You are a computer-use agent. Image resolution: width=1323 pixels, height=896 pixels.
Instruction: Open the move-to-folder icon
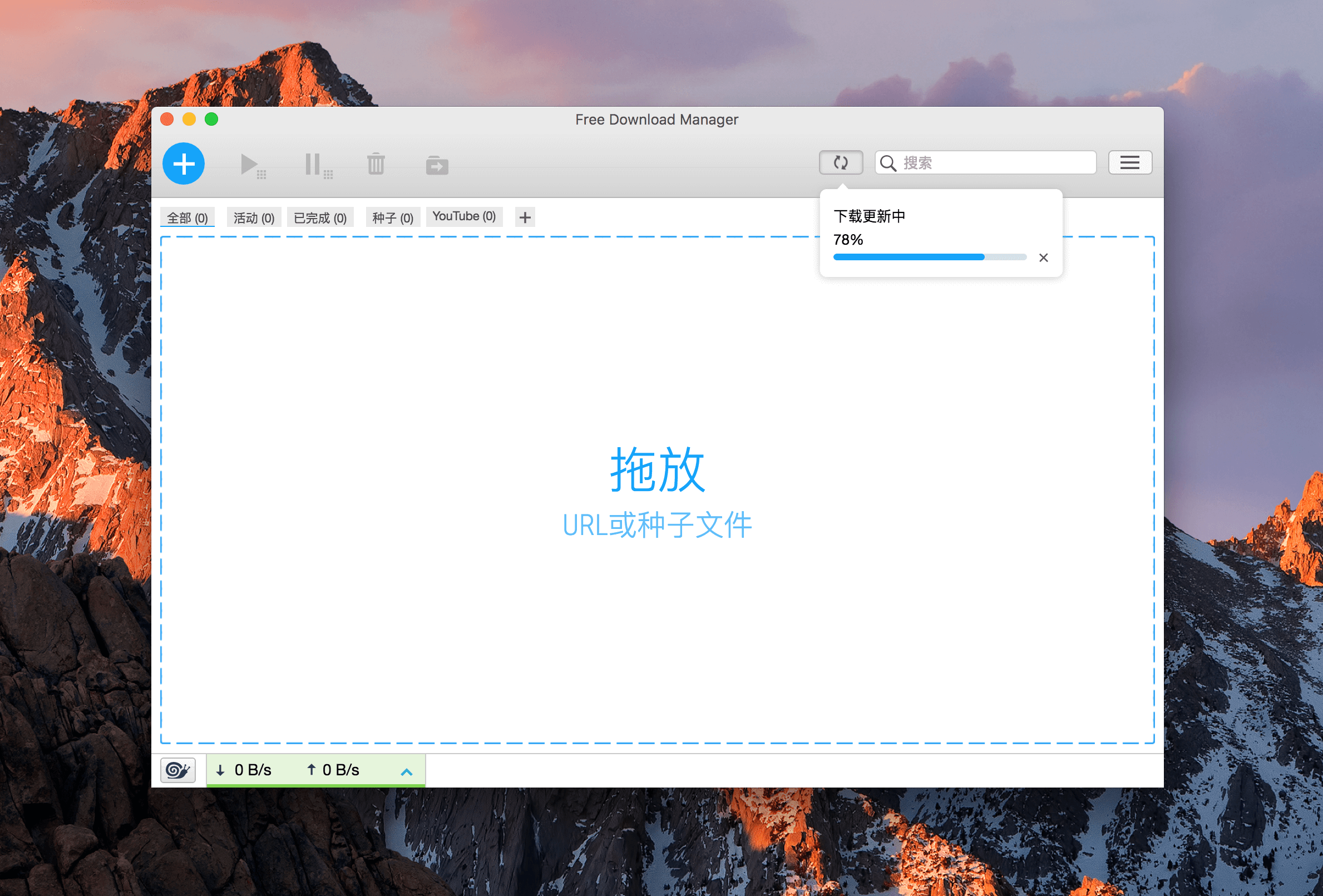[x=437, y=165]
